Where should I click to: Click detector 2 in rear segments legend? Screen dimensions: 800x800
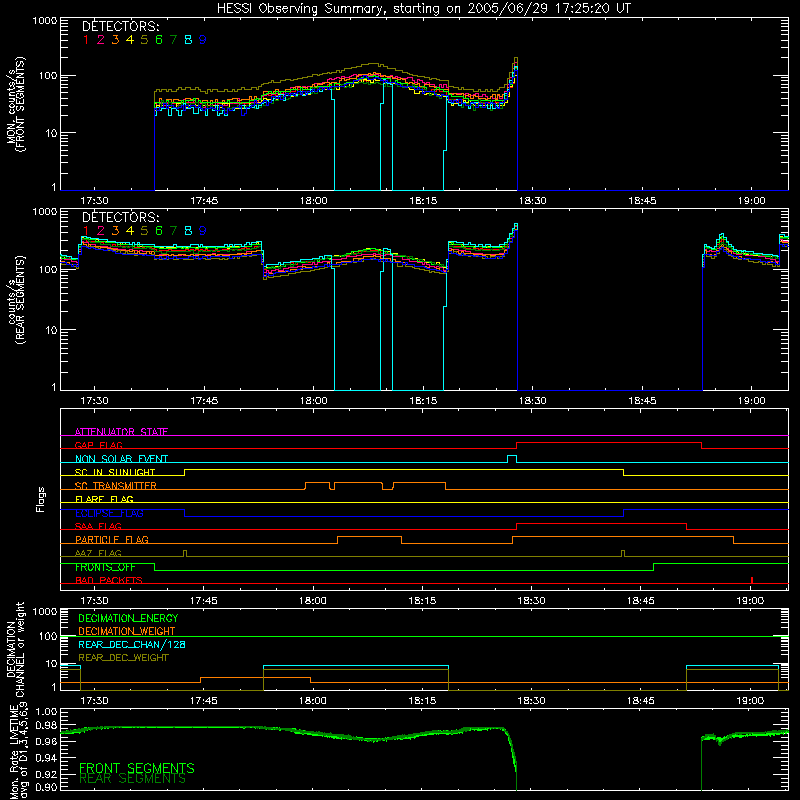click(101, 231)
